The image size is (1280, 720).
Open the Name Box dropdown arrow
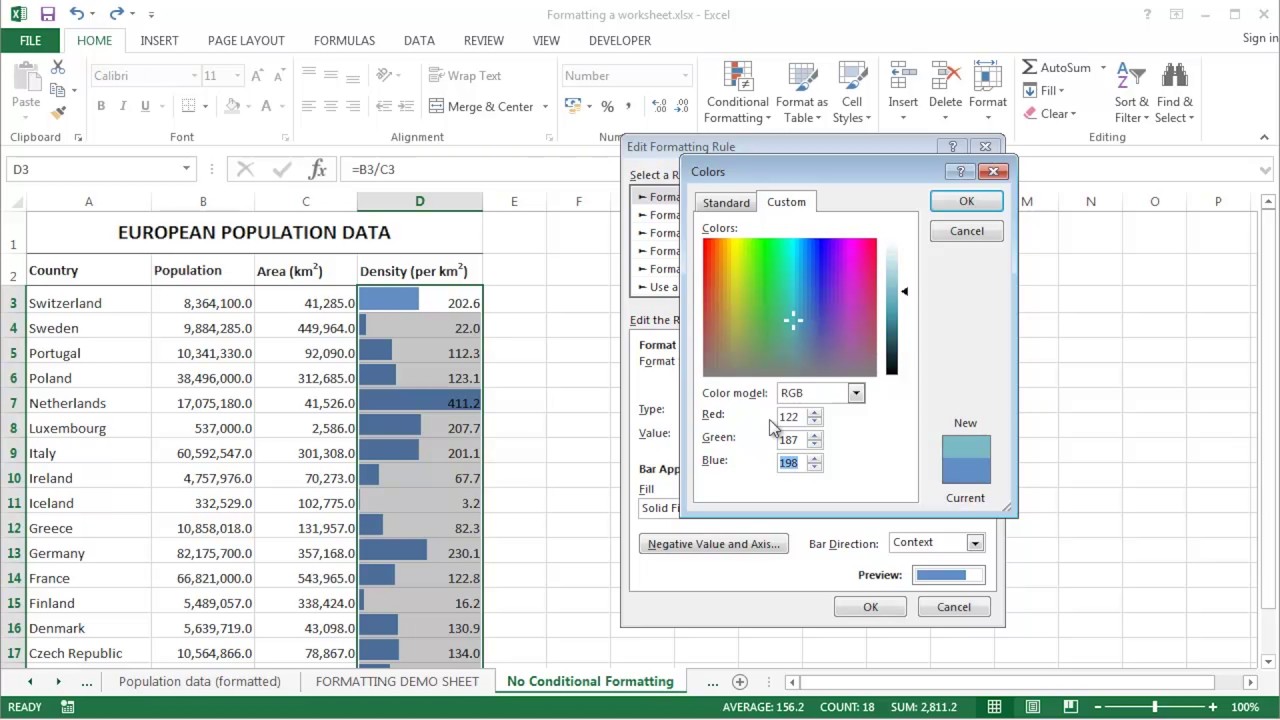click(186, 169)
